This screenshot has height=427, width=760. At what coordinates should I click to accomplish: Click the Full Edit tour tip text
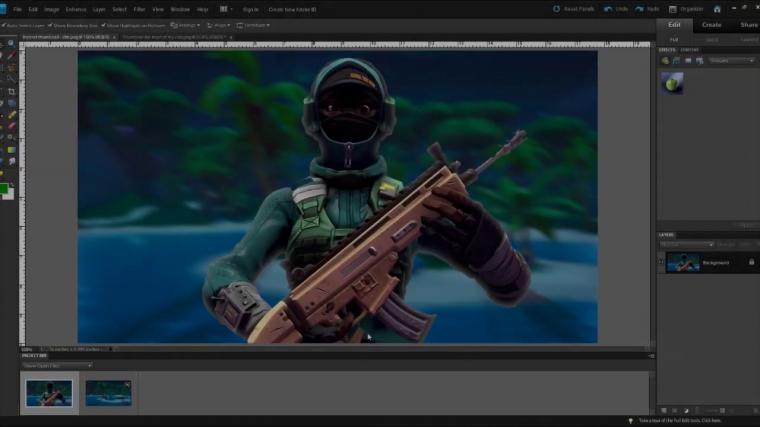point(680,421)
